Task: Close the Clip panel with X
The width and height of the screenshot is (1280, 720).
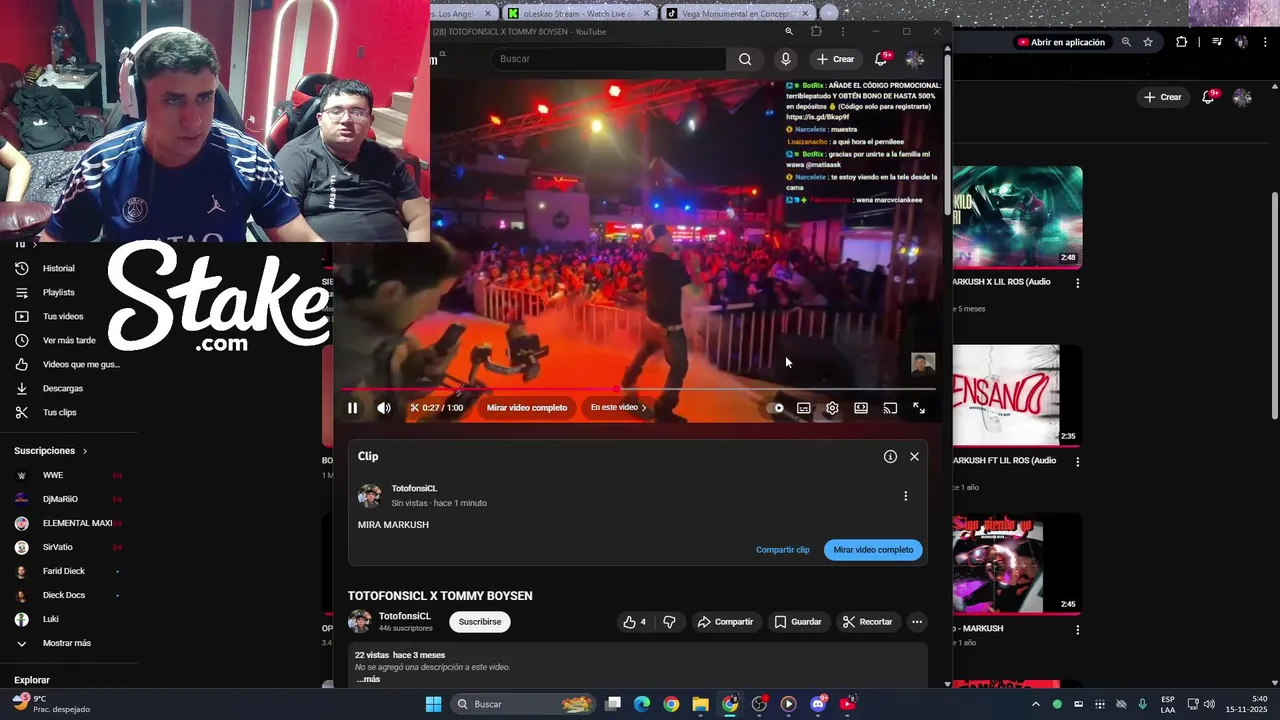Action: [914, 456]
